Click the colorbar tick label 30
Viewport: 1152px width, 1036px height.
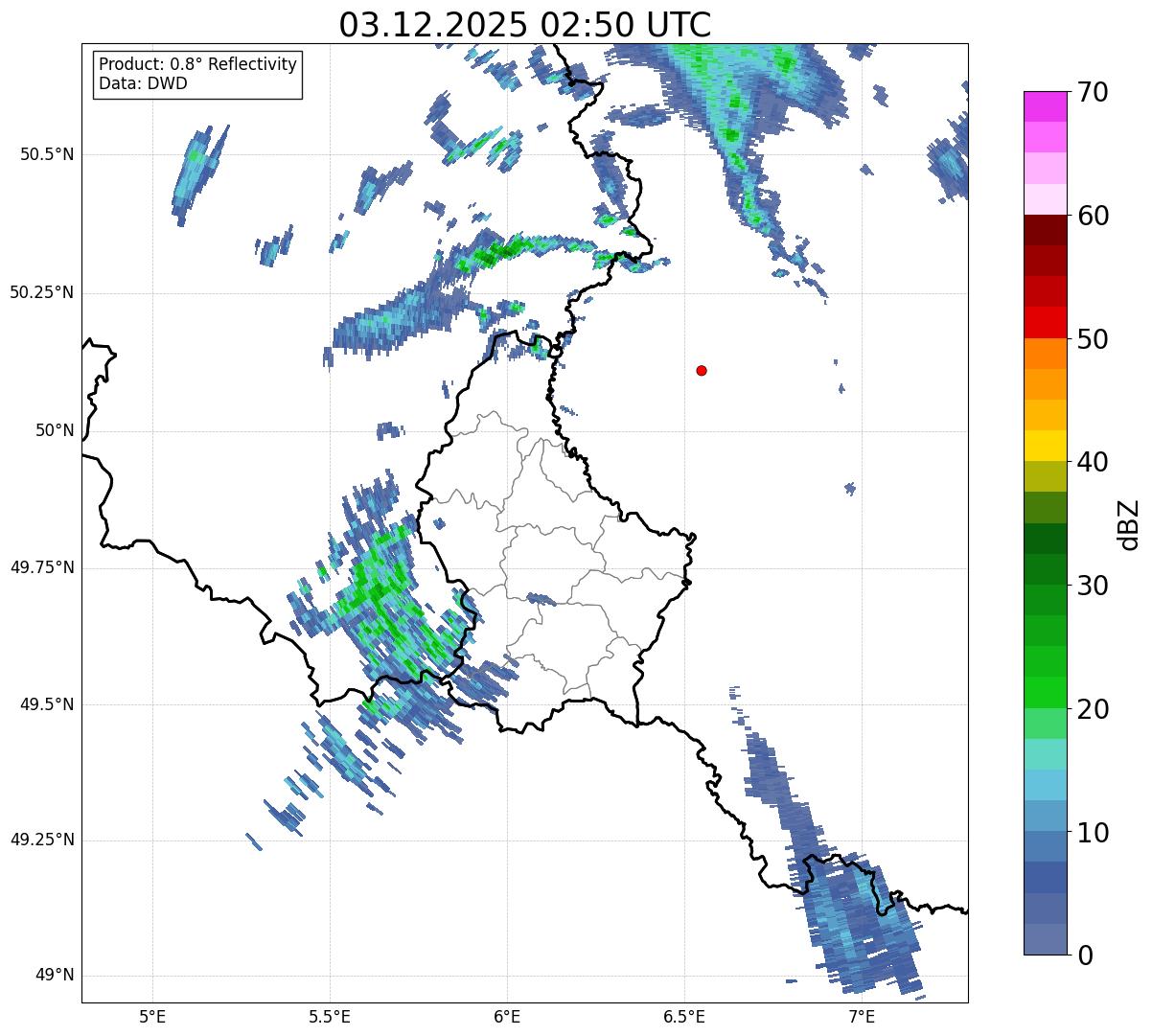coord(1093,586)
